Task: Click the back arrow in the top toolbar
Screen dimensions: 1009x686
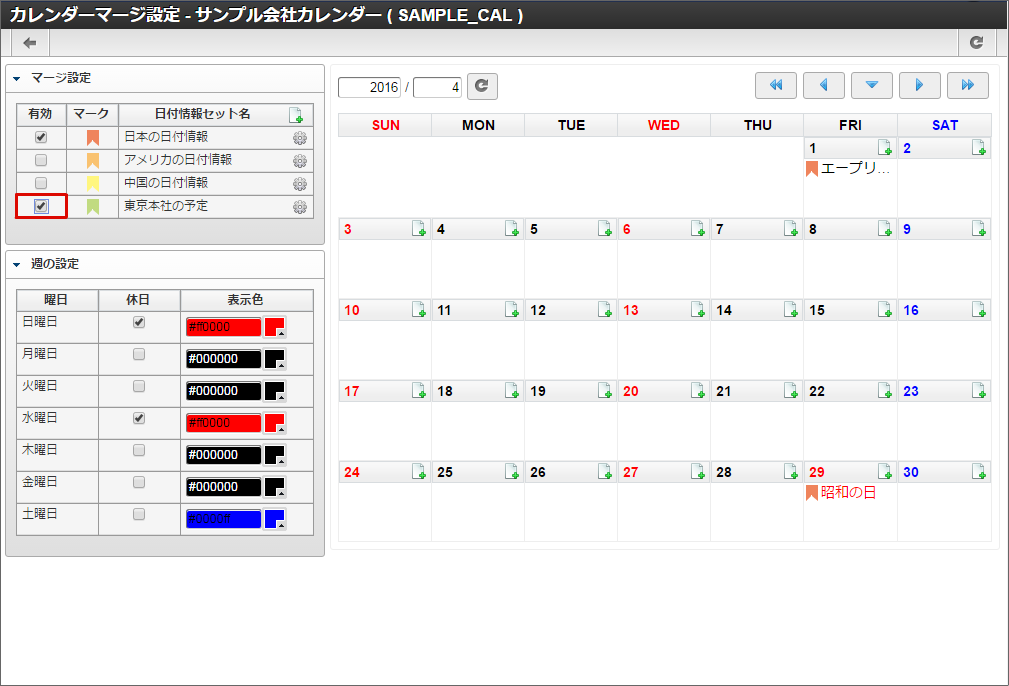Action: [30, 42]
